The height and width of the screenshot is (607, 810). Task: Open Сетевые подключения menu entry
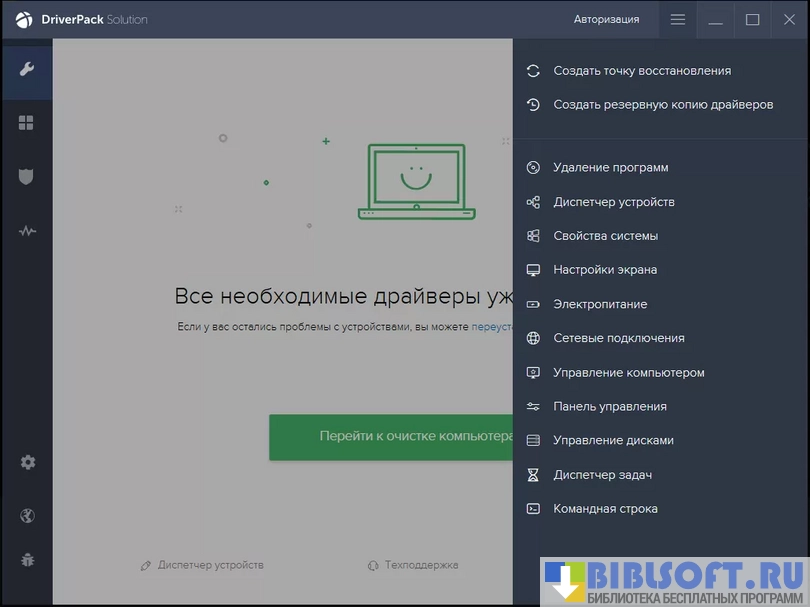coord(618,338)
